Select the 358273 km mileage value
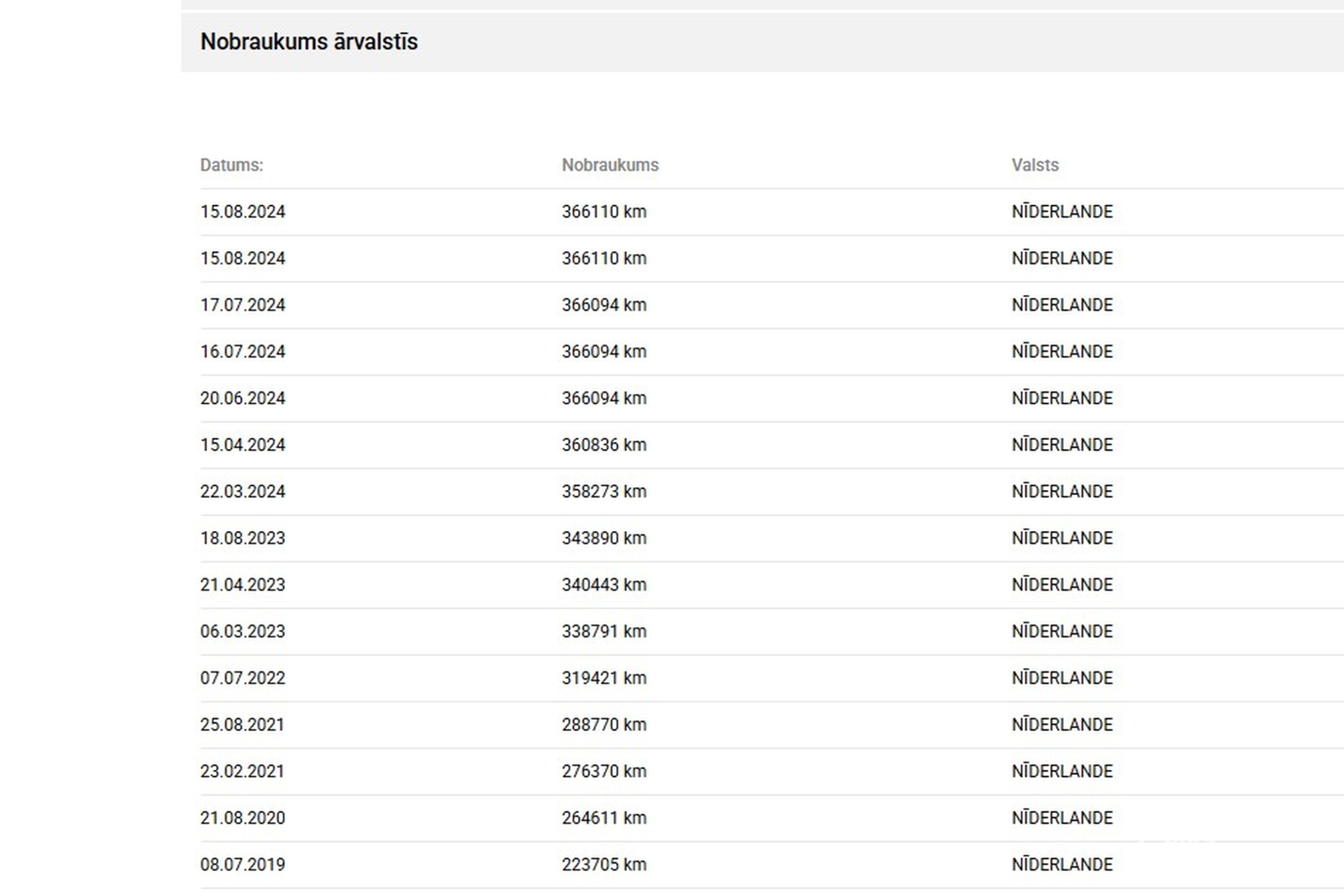The image size is (1344, 896). 603,491
